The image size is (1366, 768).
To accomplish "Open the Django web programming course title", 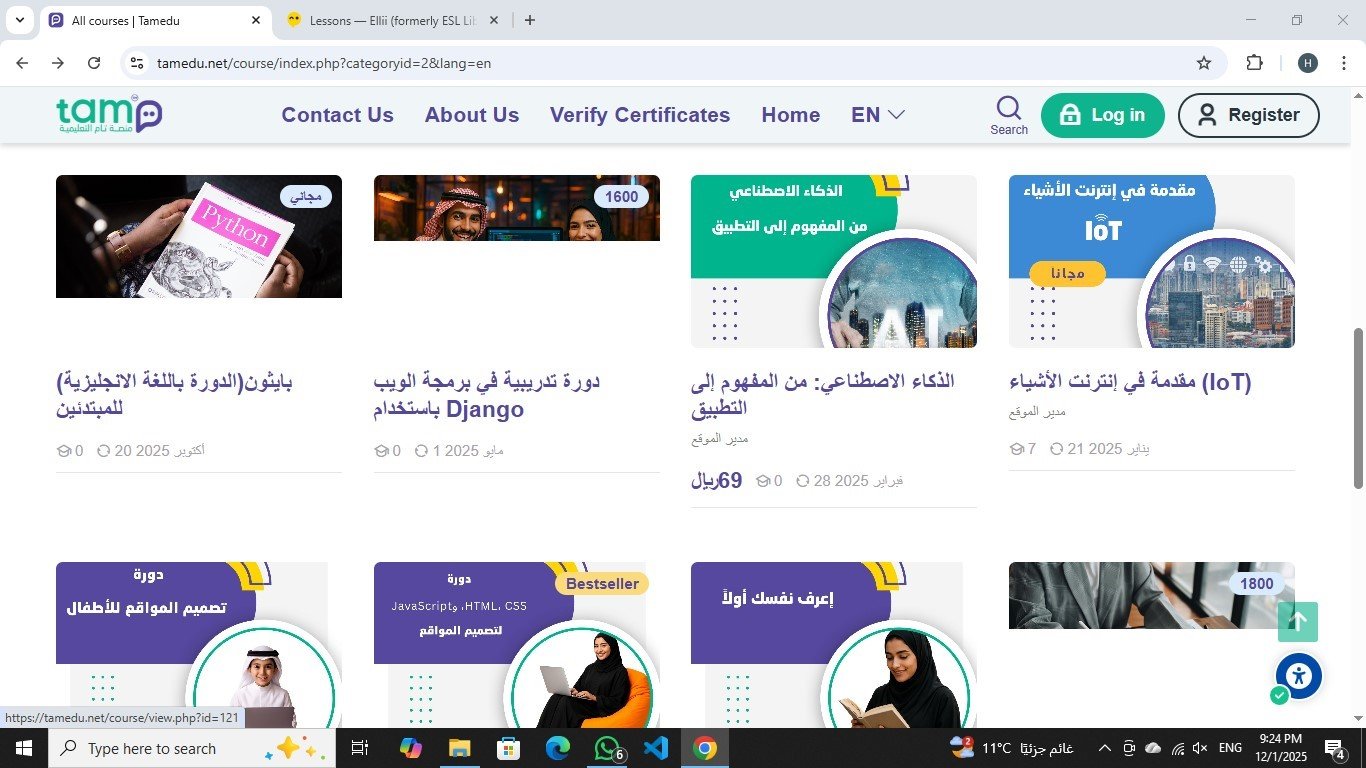I will click(x=486, y=395).
